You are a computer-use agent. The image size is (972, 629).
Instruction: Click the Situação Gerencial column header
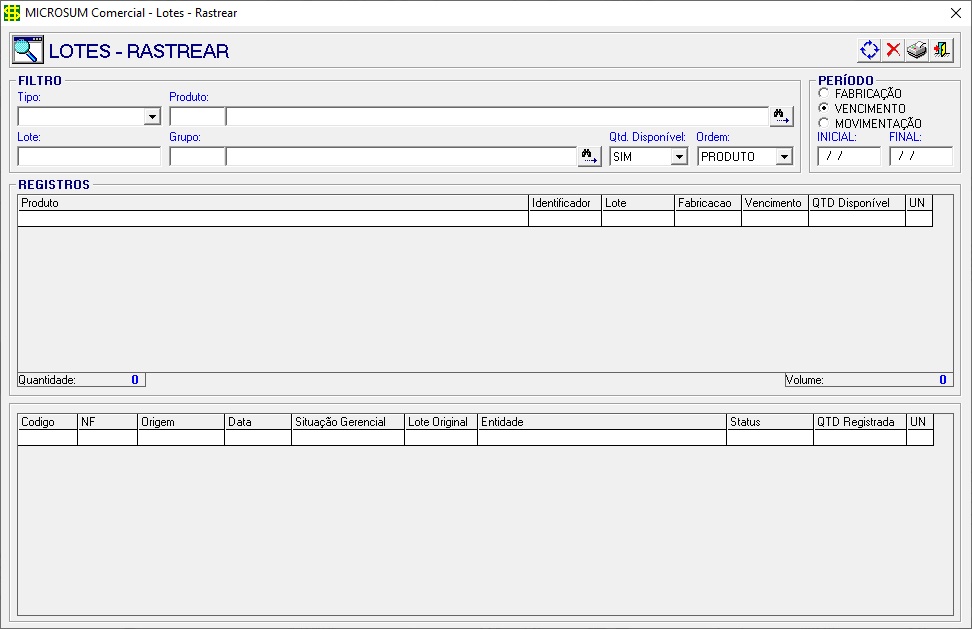pos(348,422)
